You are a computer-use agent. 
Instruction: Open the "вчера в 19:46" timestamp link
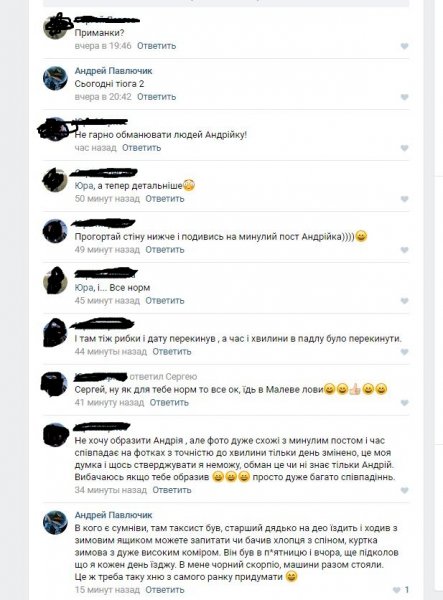(x=103, y=46)
